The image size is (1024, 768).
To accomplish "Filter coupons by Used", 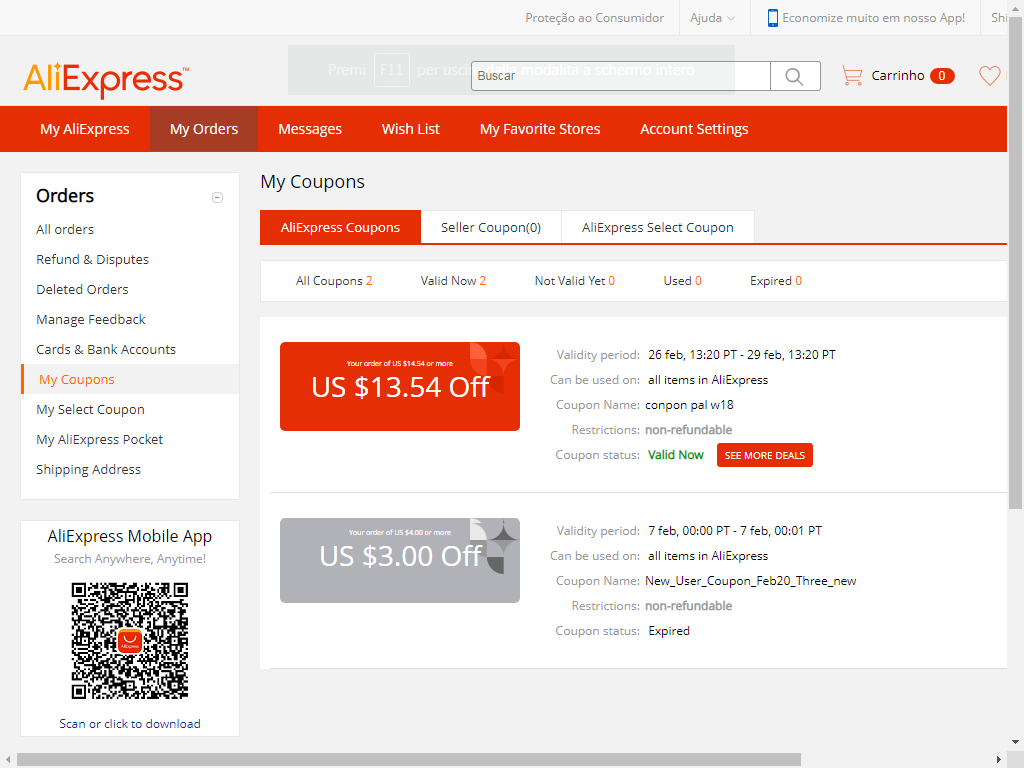I will [682, 281].
